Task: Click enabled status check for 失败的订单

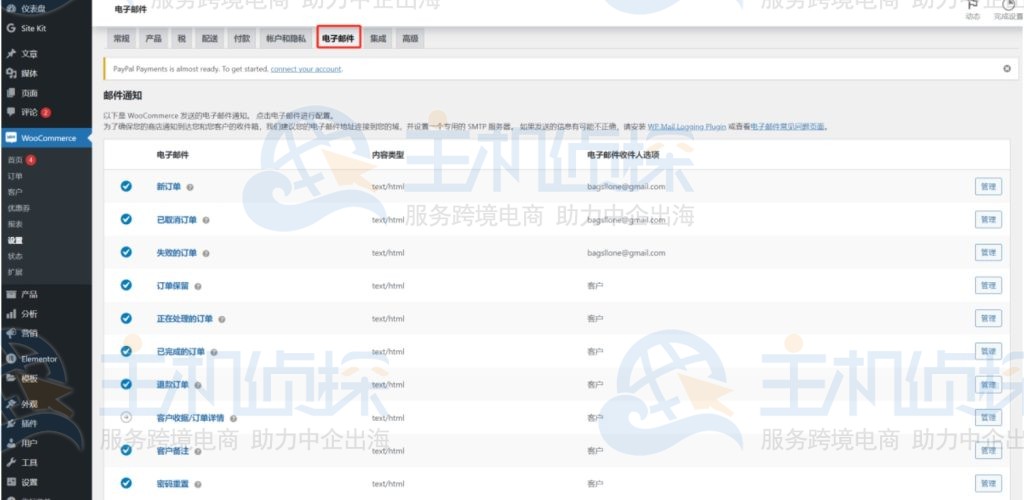Action: coord(126,252)
